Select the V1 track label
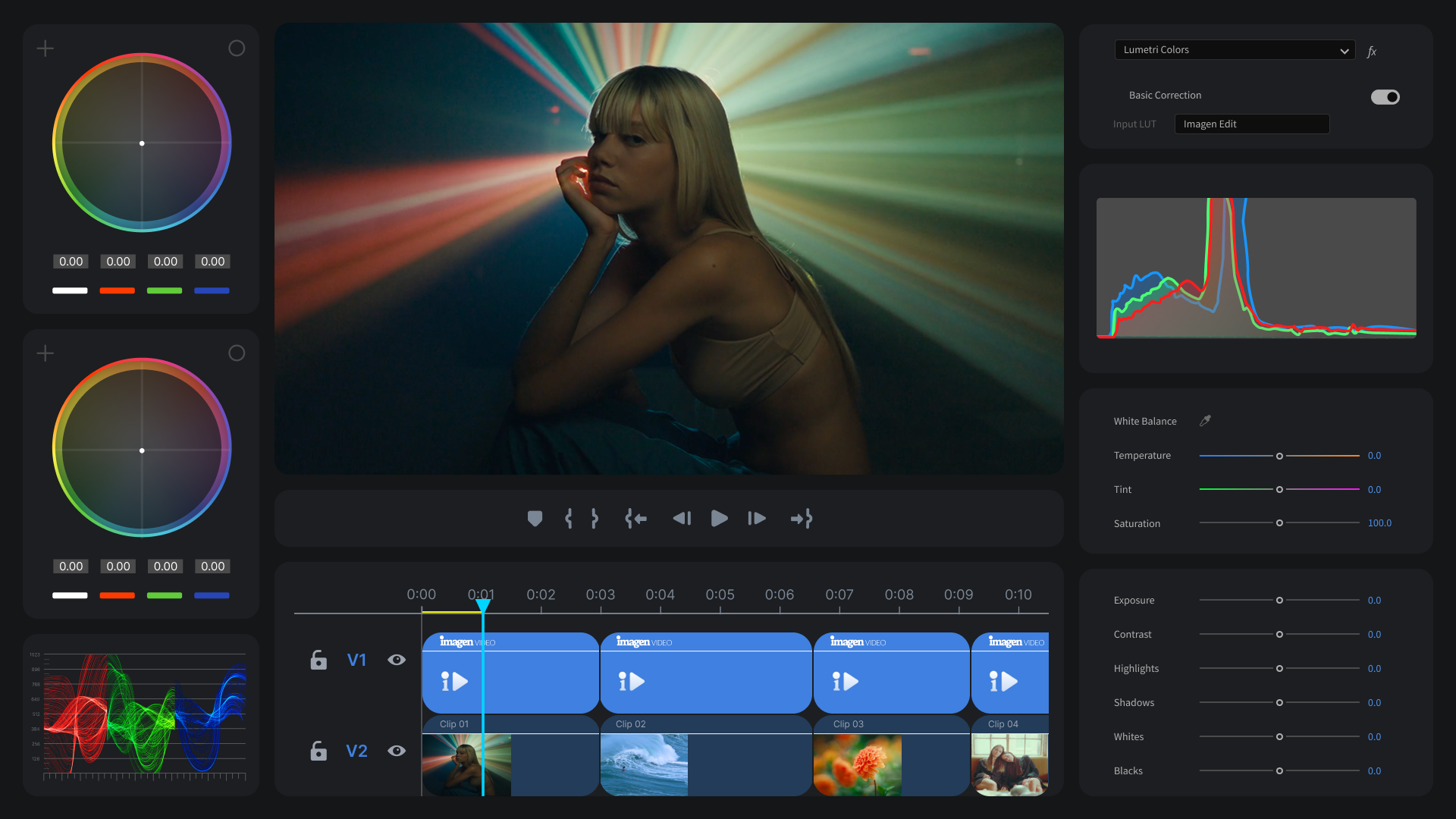 click(x=356, y=660)
